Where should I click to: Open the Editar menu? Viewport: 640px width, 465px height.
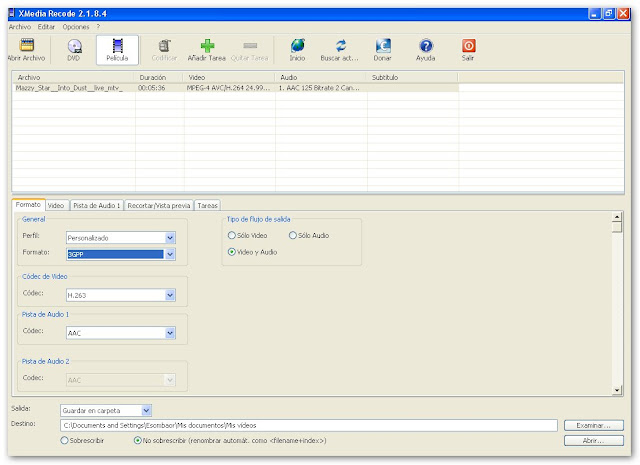click(x=46, y=27)
